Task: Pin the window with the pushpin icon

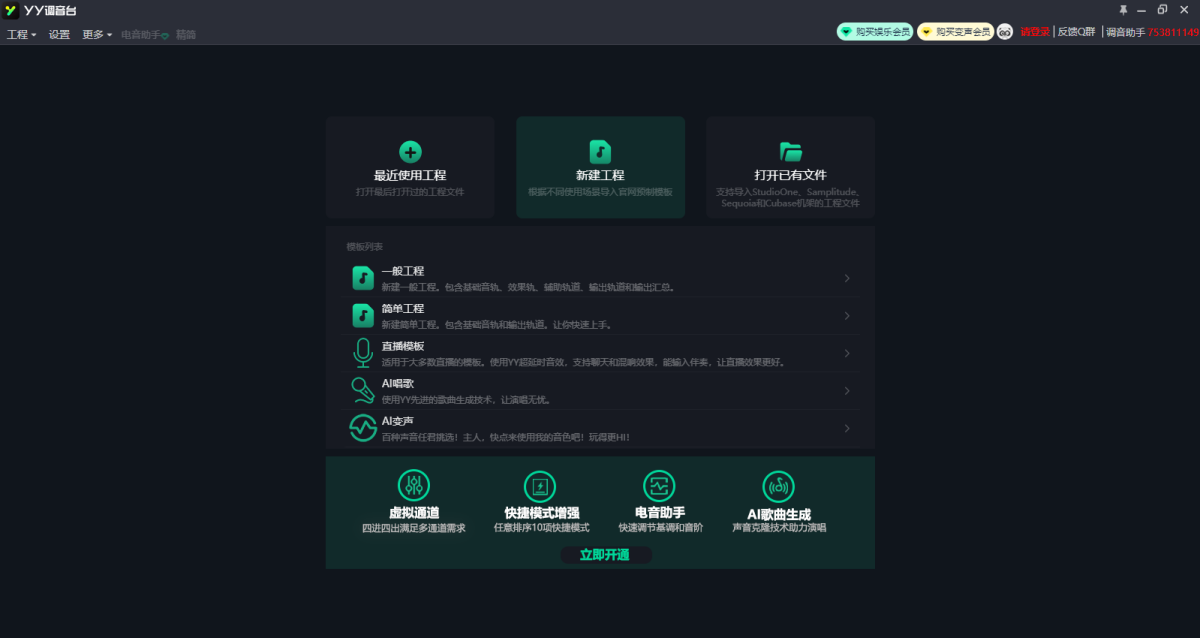Action: [x=1122, y=10]
